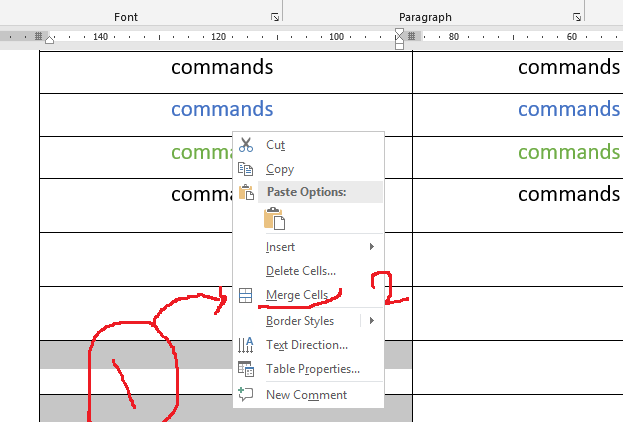Click the indent marker near ruler mark 100

(x=400, y=38)
